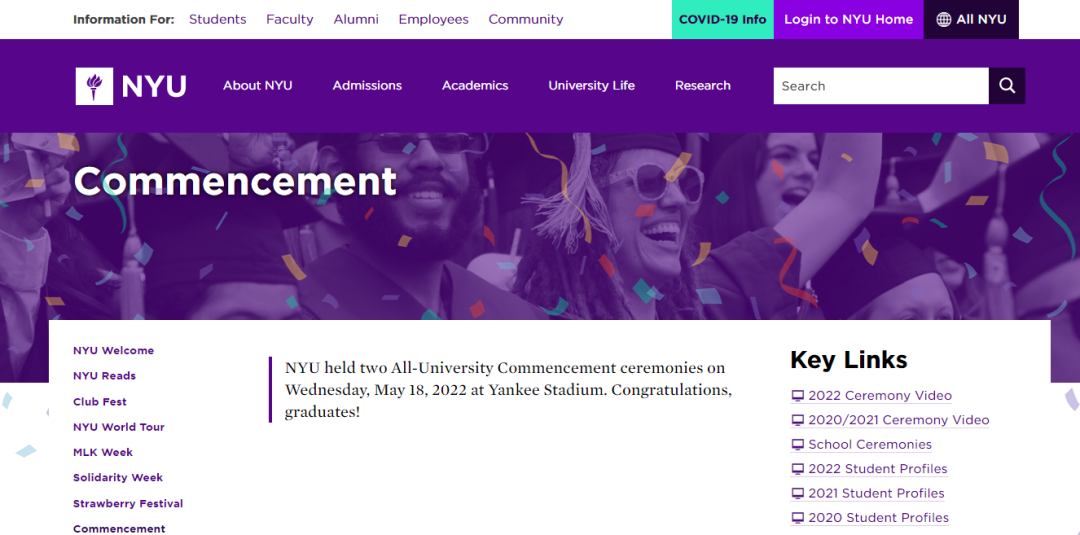Focus the Search input field
This screenshot has width=1080, height=535.
coord(880,86)
